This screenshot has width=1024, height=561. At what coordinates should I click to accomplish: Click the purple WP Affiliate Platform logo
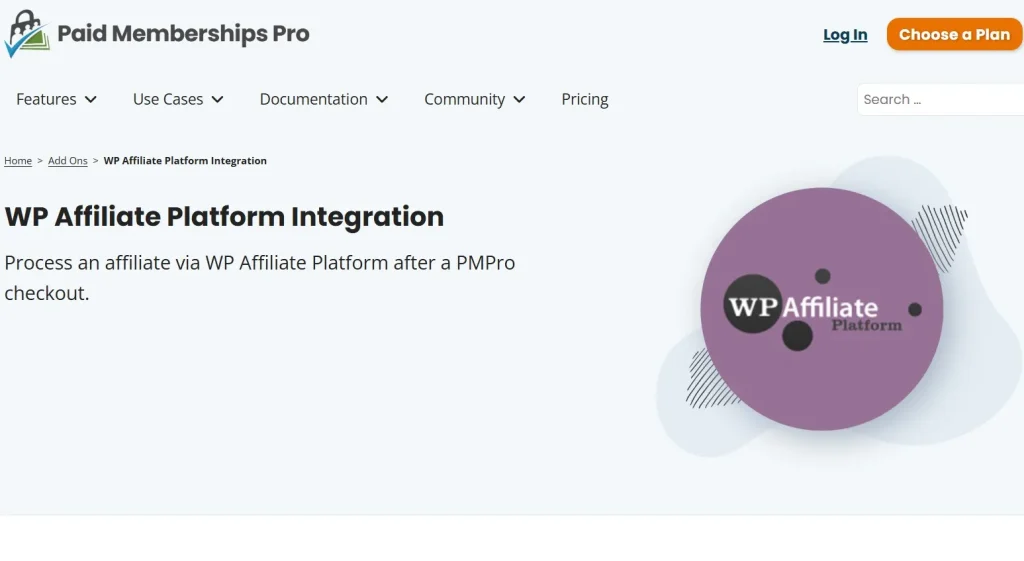(821, 309)
